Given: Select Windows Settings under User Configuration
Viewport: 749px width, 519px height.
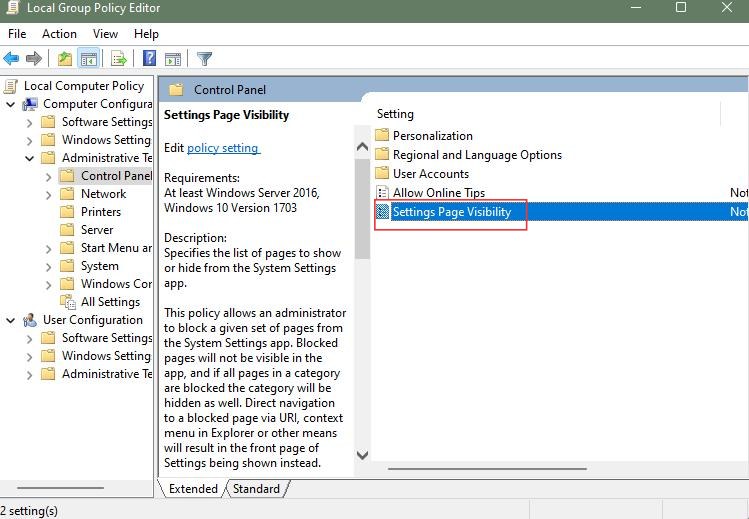Looking at the screenshot, I should point(106,356).
